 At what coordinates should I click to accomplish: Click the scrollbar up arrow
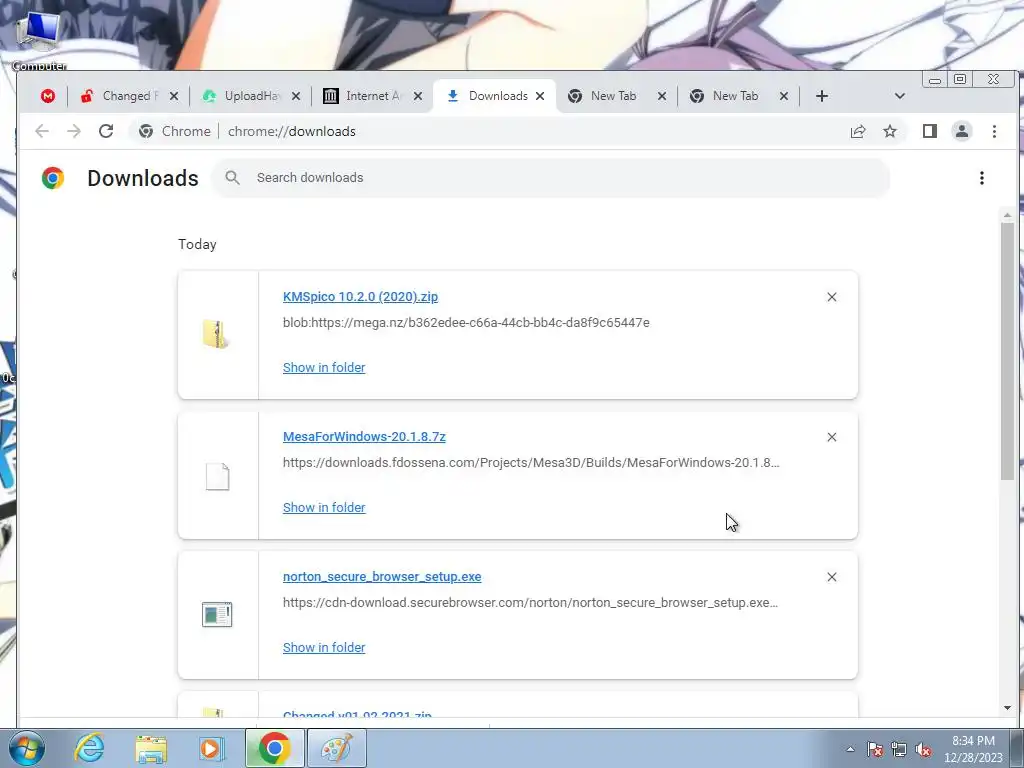point(1007,215)
